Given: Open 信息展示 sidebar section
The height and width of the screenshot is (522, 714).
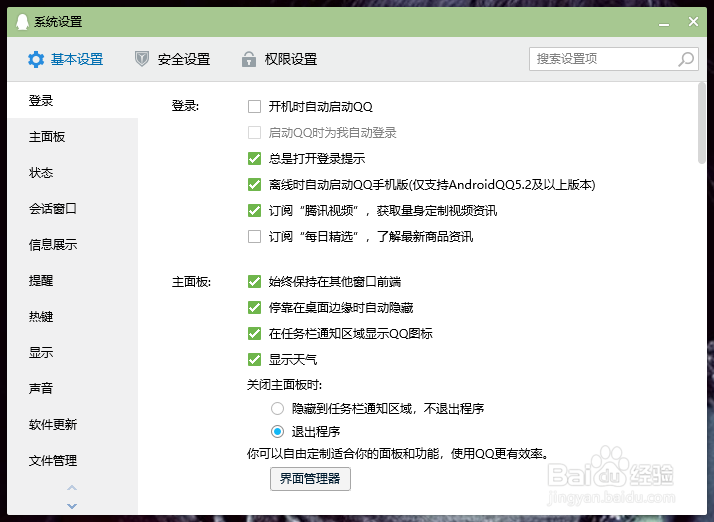Looking at the screenshot, I should [x=72, y=245].
